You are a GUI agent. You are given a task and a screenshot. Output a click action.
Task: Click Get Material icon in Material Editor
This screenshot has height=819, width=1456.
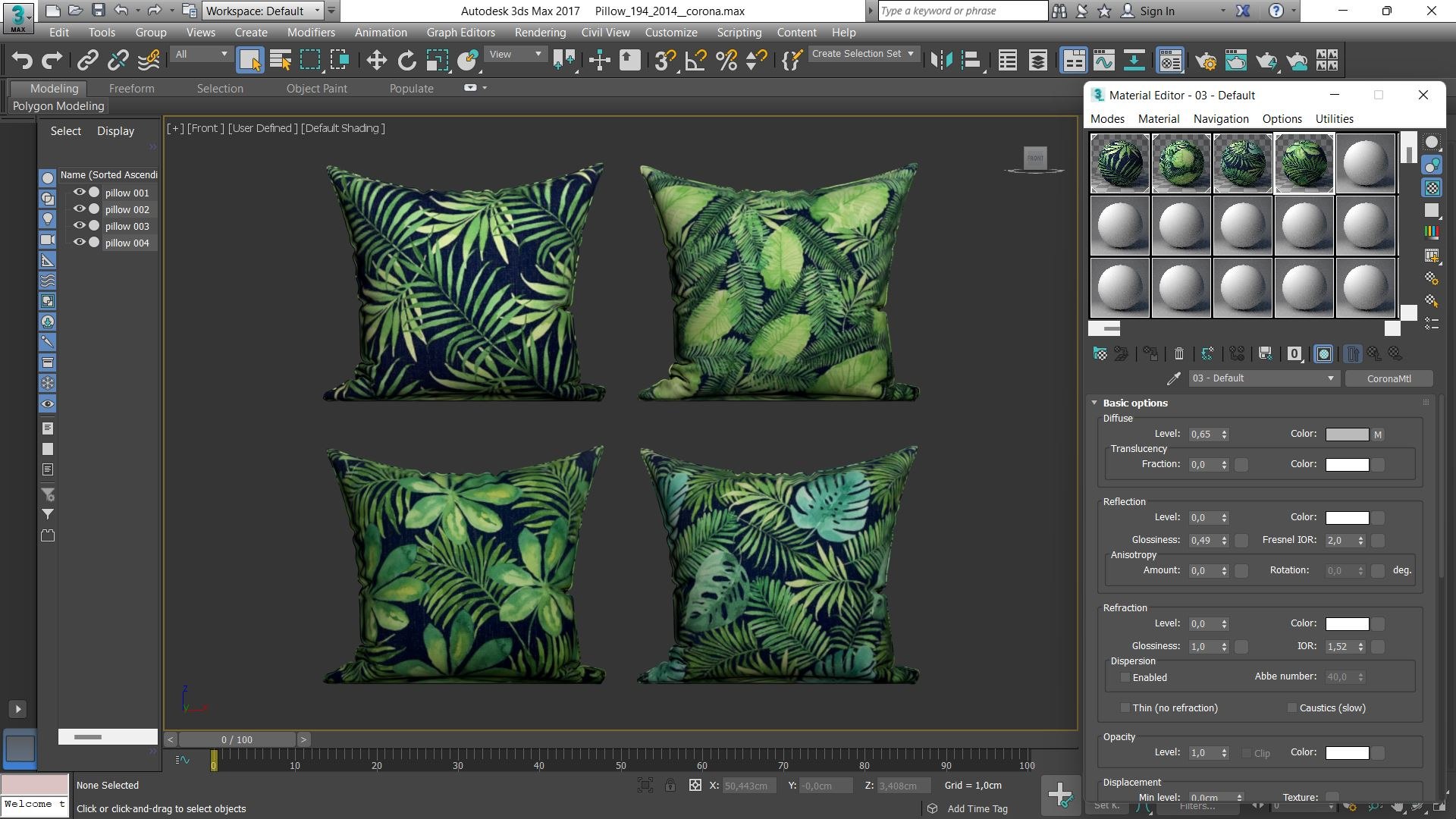(x=1100, y=353)
